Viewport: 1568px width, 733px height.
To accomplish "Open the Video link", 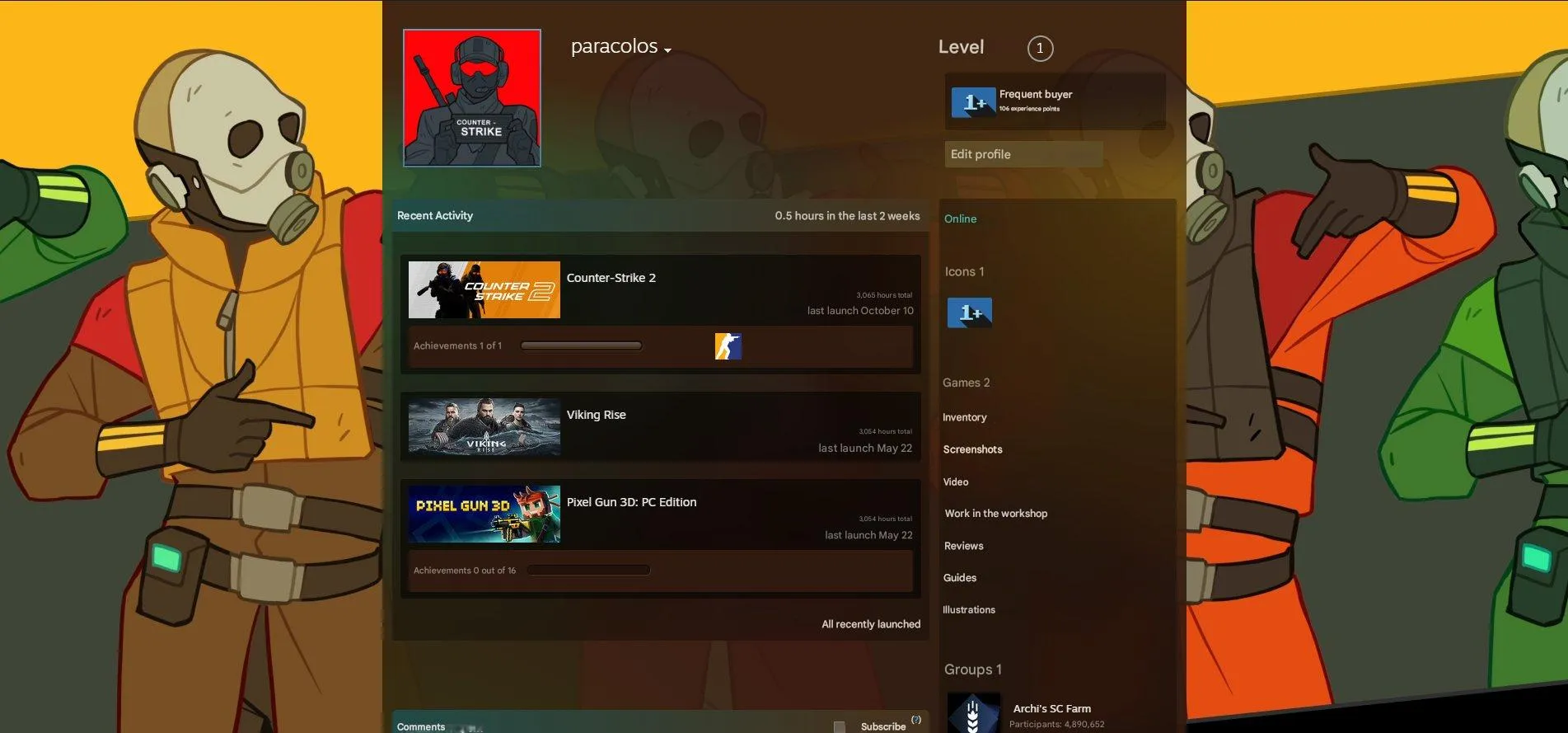I will pos(956,482).
